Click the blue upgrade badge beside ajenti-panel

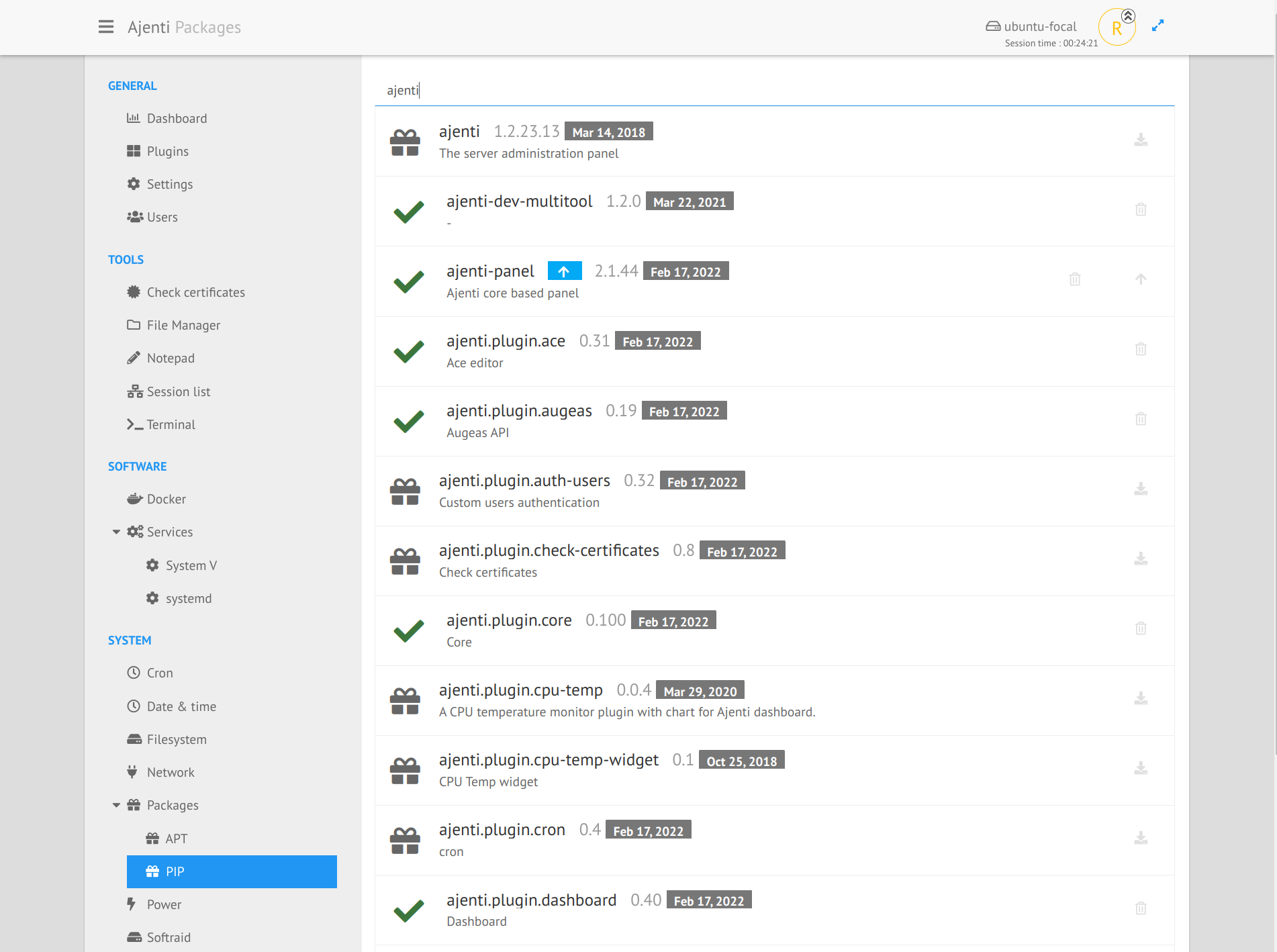565,271
